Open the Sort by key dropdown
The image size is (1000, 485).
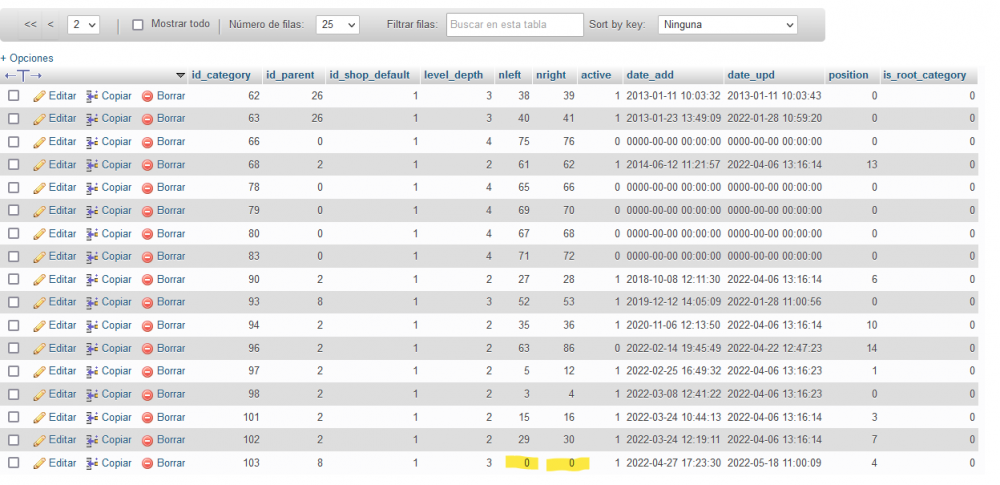(x=728, y=25)
